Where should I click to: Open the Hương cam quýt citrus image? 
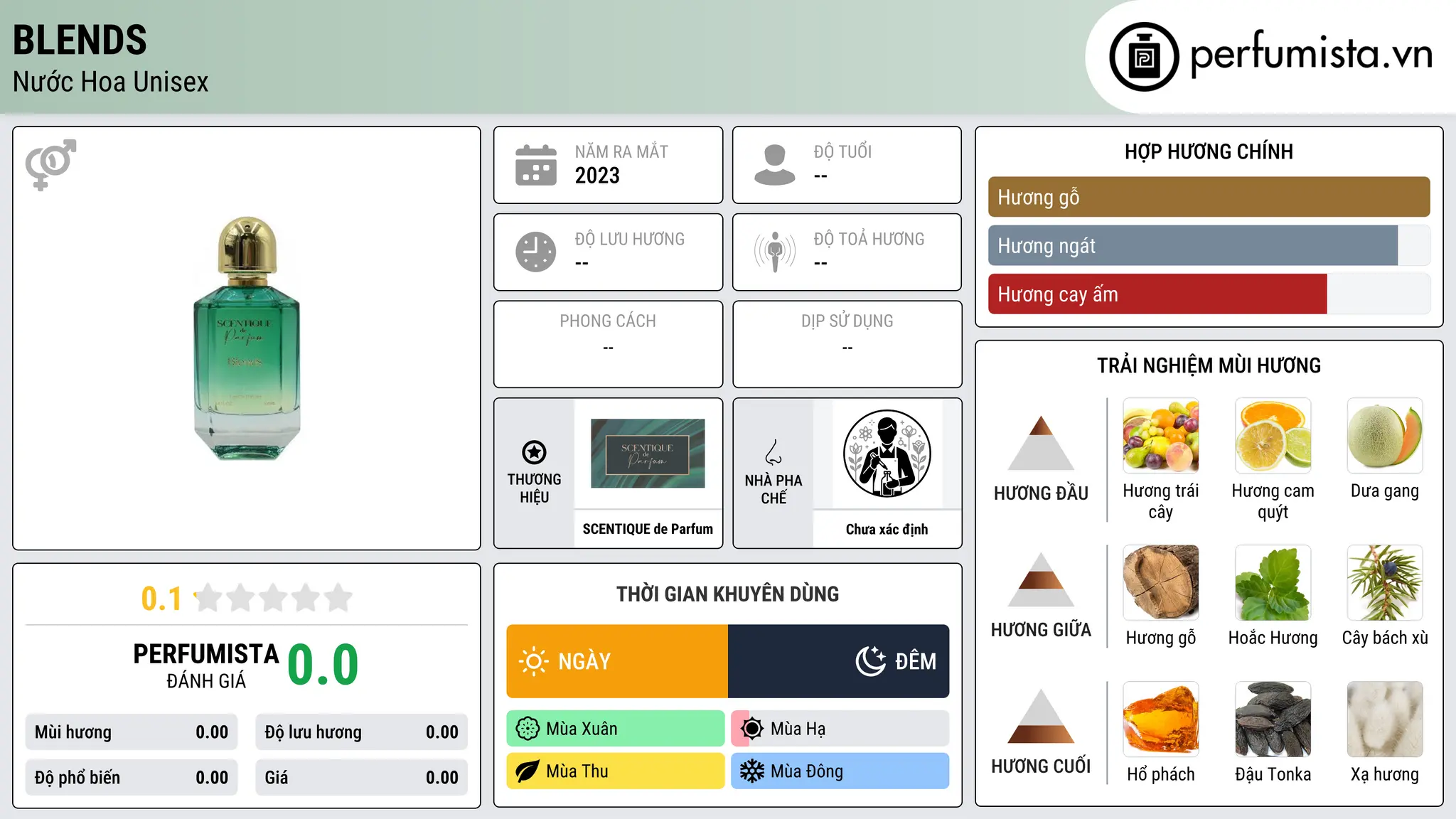coord(1273,436)
